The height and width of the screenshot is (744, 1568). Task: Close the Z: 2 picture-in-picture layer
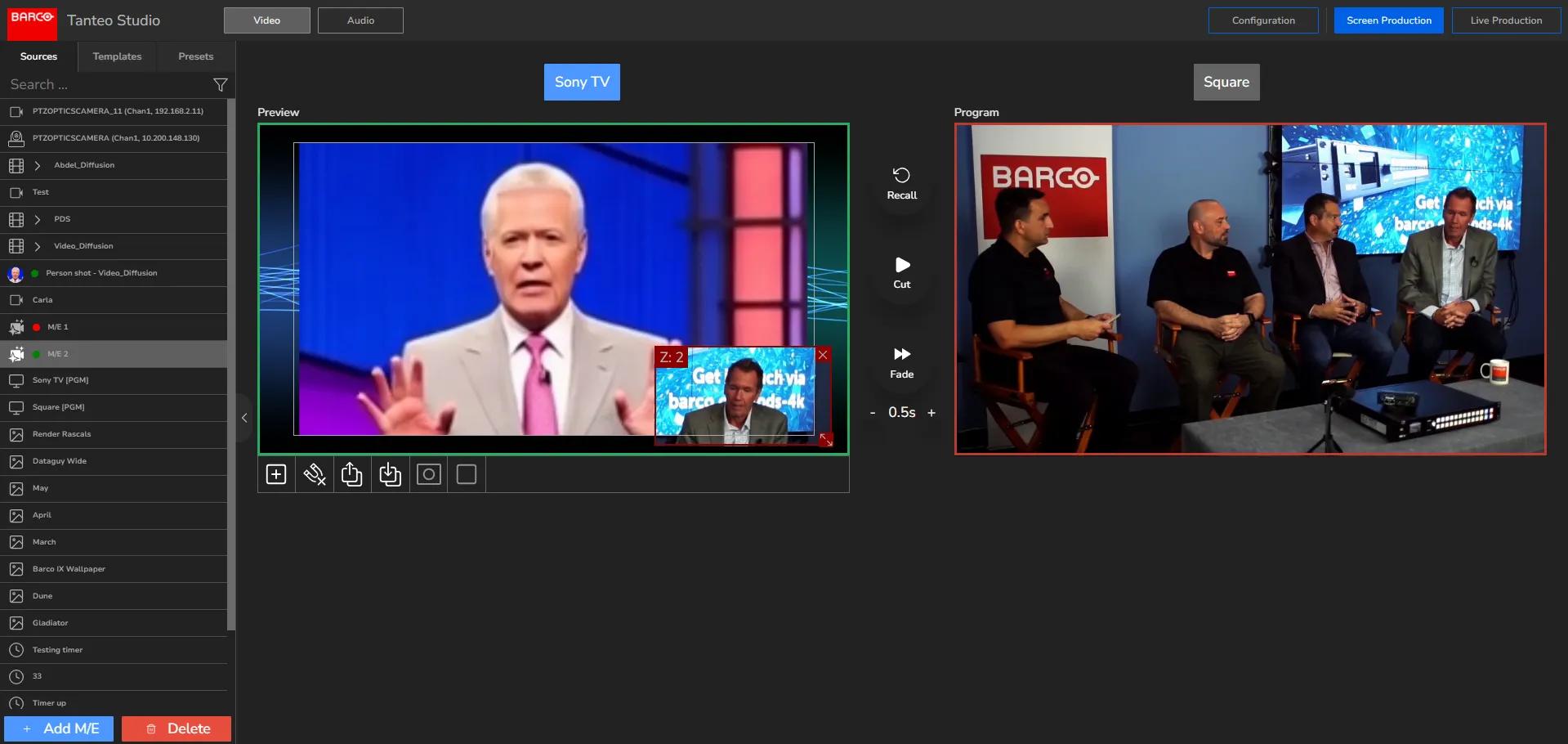pyautogui.click(x=823, y=355)
